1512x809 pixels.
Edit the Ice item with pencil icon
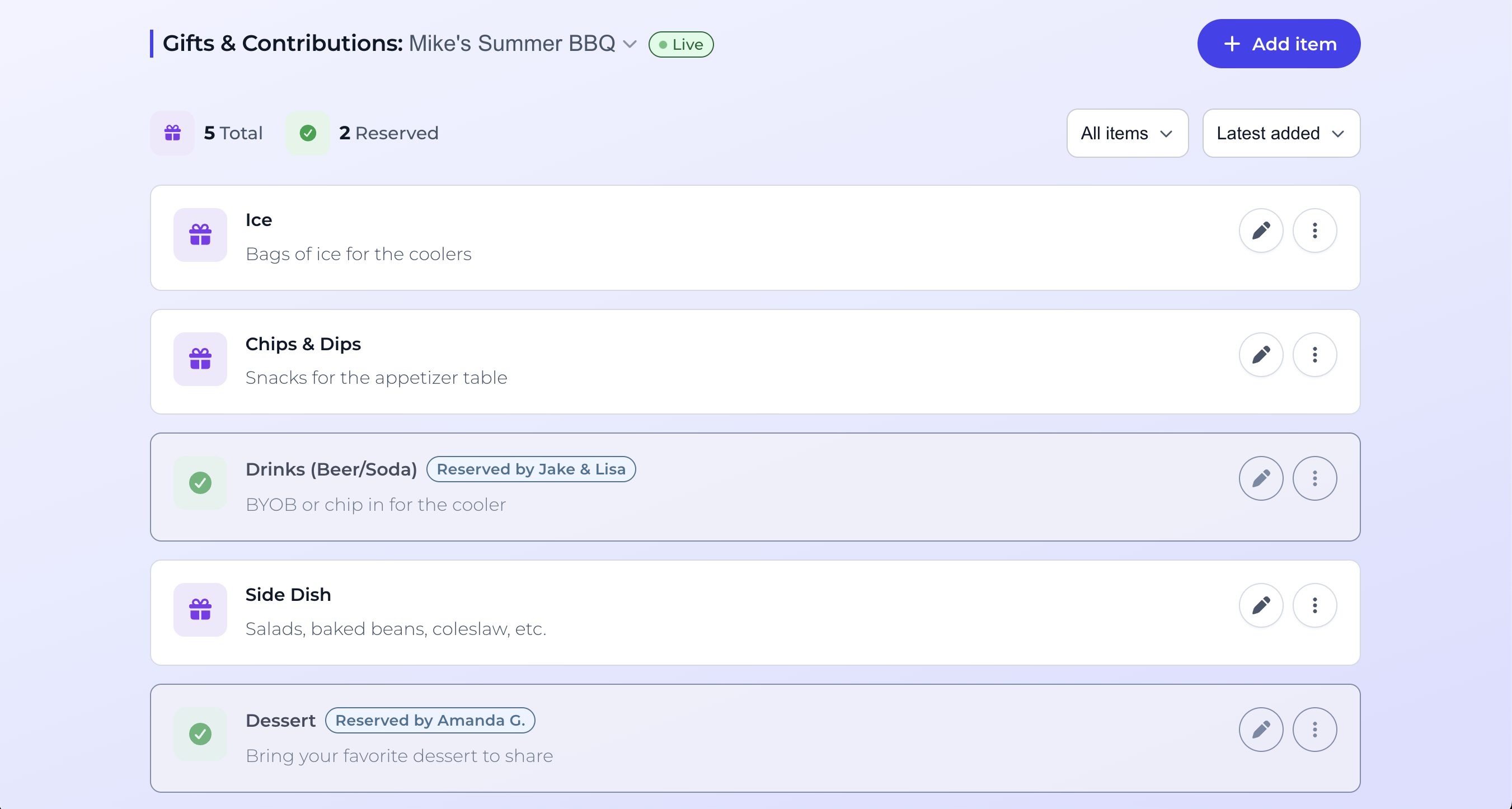[x=1261, y=231]
